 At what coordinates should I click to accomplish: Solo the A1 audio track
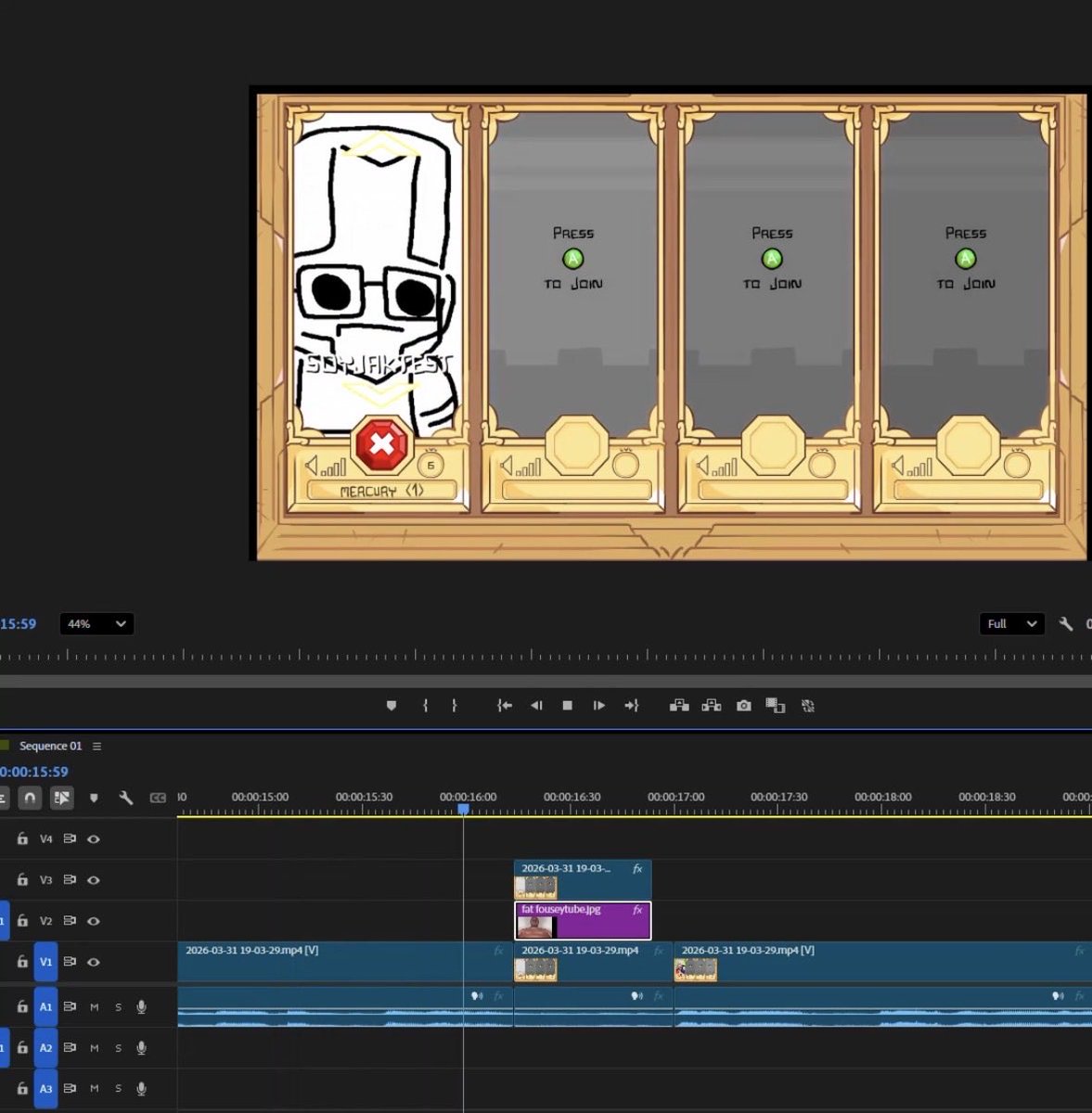118,1006
